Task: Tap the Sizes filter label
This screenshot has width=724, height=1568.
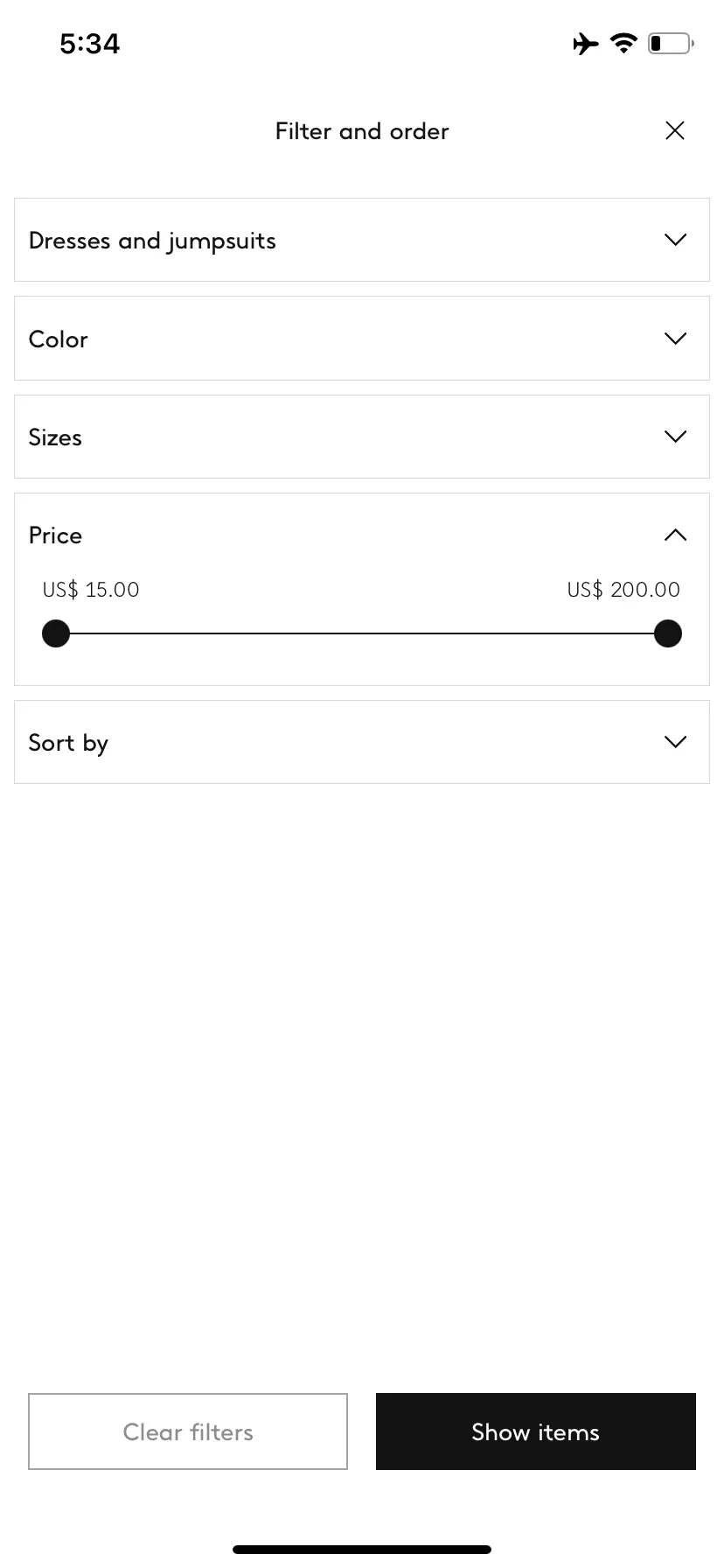Action: (x=55, y=437)
